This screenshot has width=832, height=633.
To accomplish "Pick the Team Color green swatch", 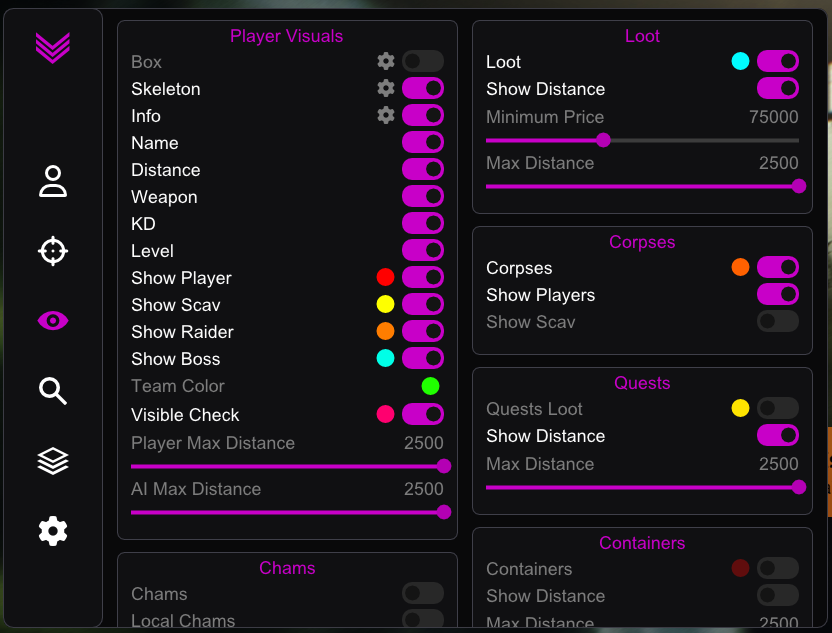I will [x=430, y=386].
